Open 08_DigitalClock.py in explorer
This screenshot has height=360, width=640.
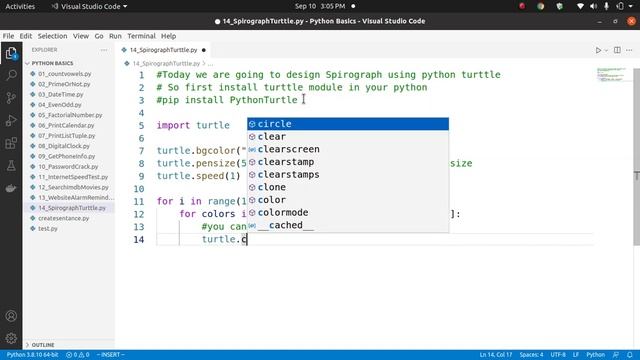[x=64, y=146]
